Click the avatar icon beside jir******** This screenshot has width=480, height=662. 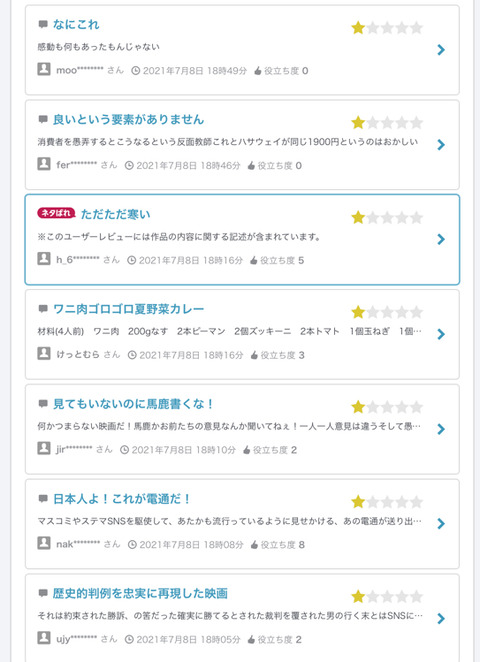pos(44,448)
